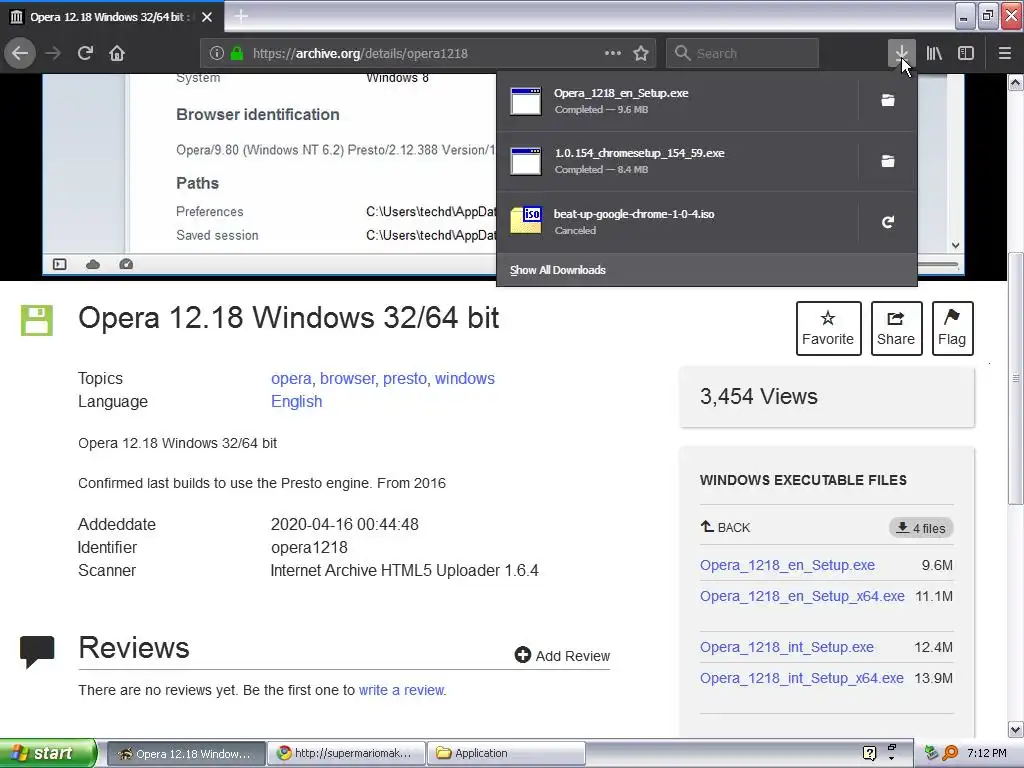Click the taskbar clock showing 7:12 PM

point(987,753)
